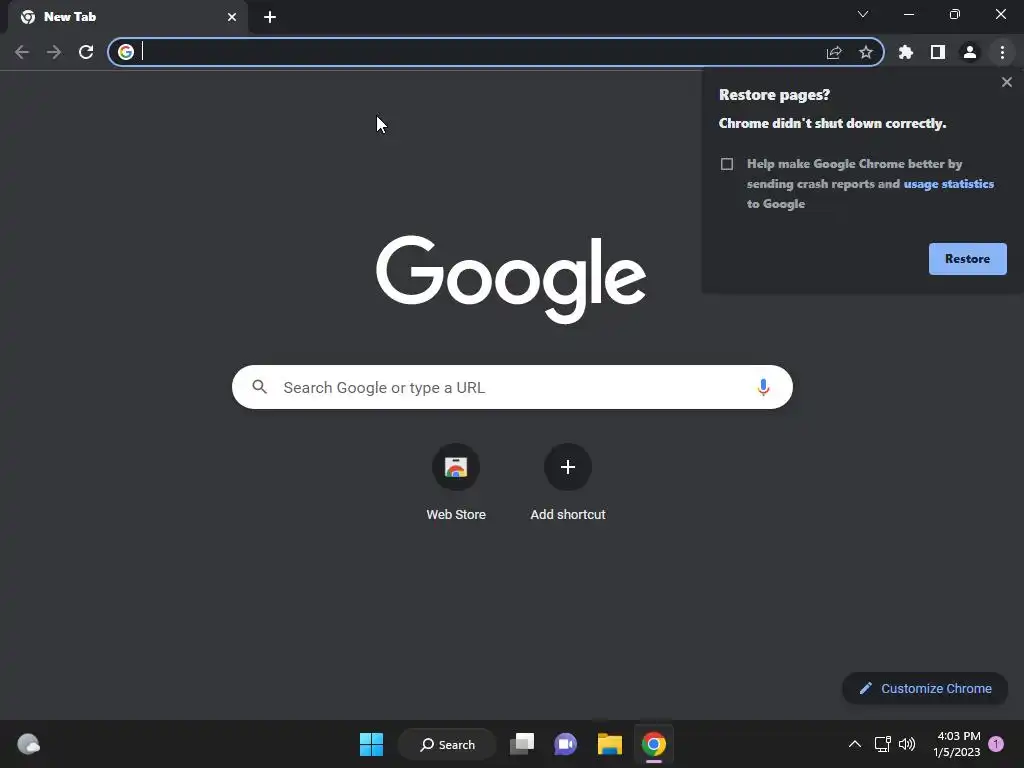Click the volume speaker icon

tap(907, 744)
